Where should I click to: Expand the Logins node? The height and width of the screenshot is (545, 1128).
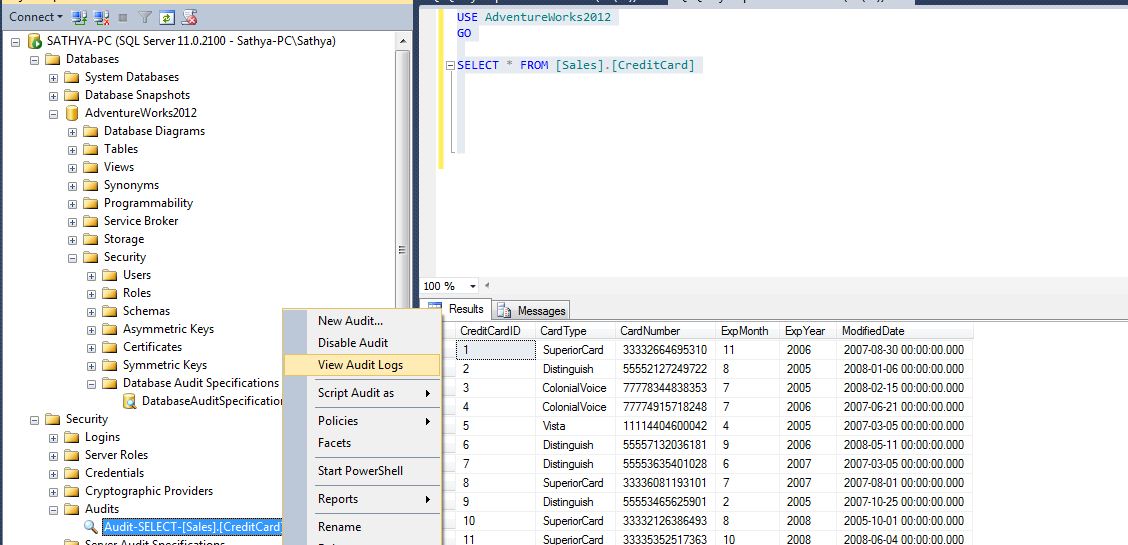click(53, 437)
